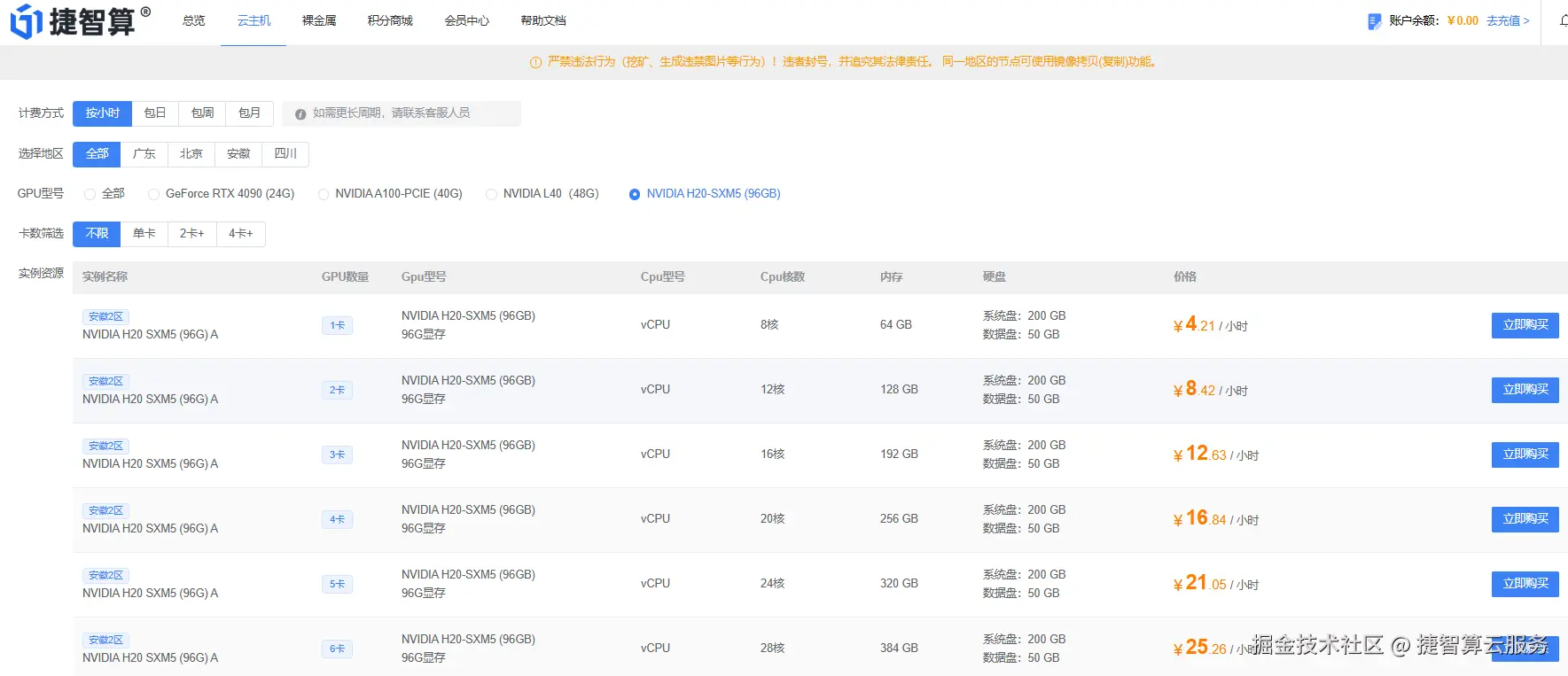Screen dimensions: 1568x676
Task: Go to 裸金属 page
Action: point(319,20)
